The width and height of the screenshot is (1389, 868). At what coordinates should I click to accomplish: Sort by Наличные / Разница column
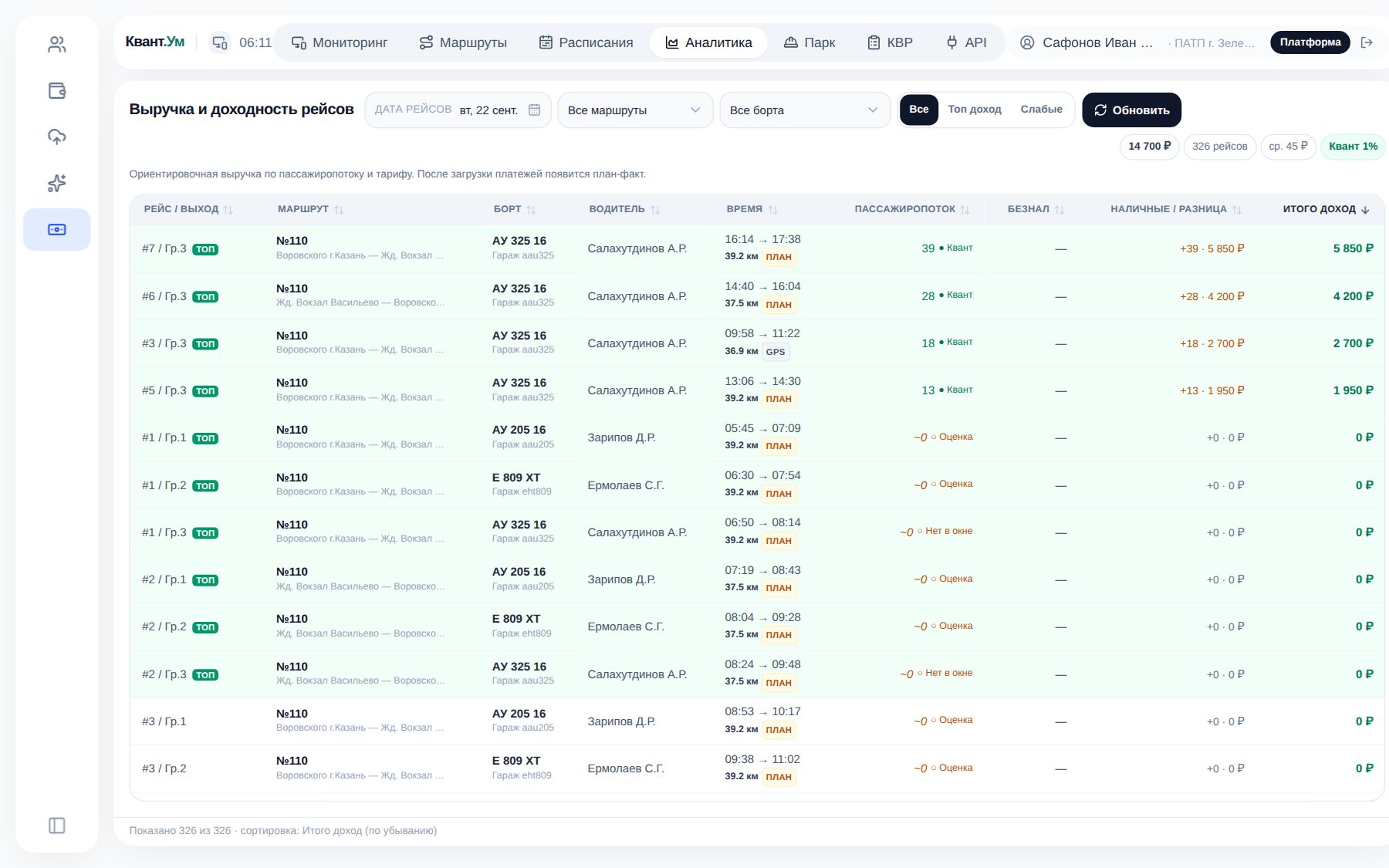(x=1176, y=209)
